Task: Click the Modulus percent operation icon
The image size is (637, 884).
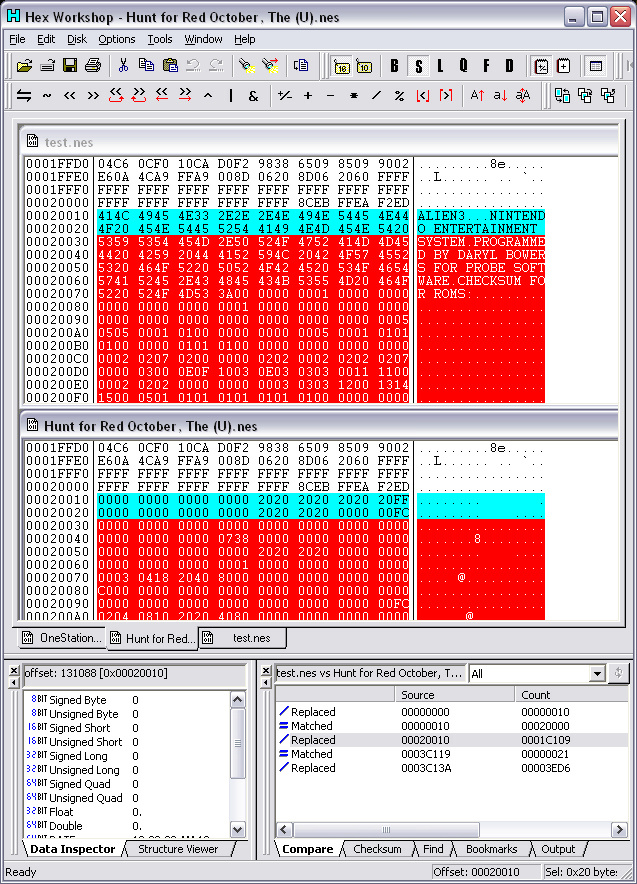Action: pyautogui.click(x=400, y=96)
